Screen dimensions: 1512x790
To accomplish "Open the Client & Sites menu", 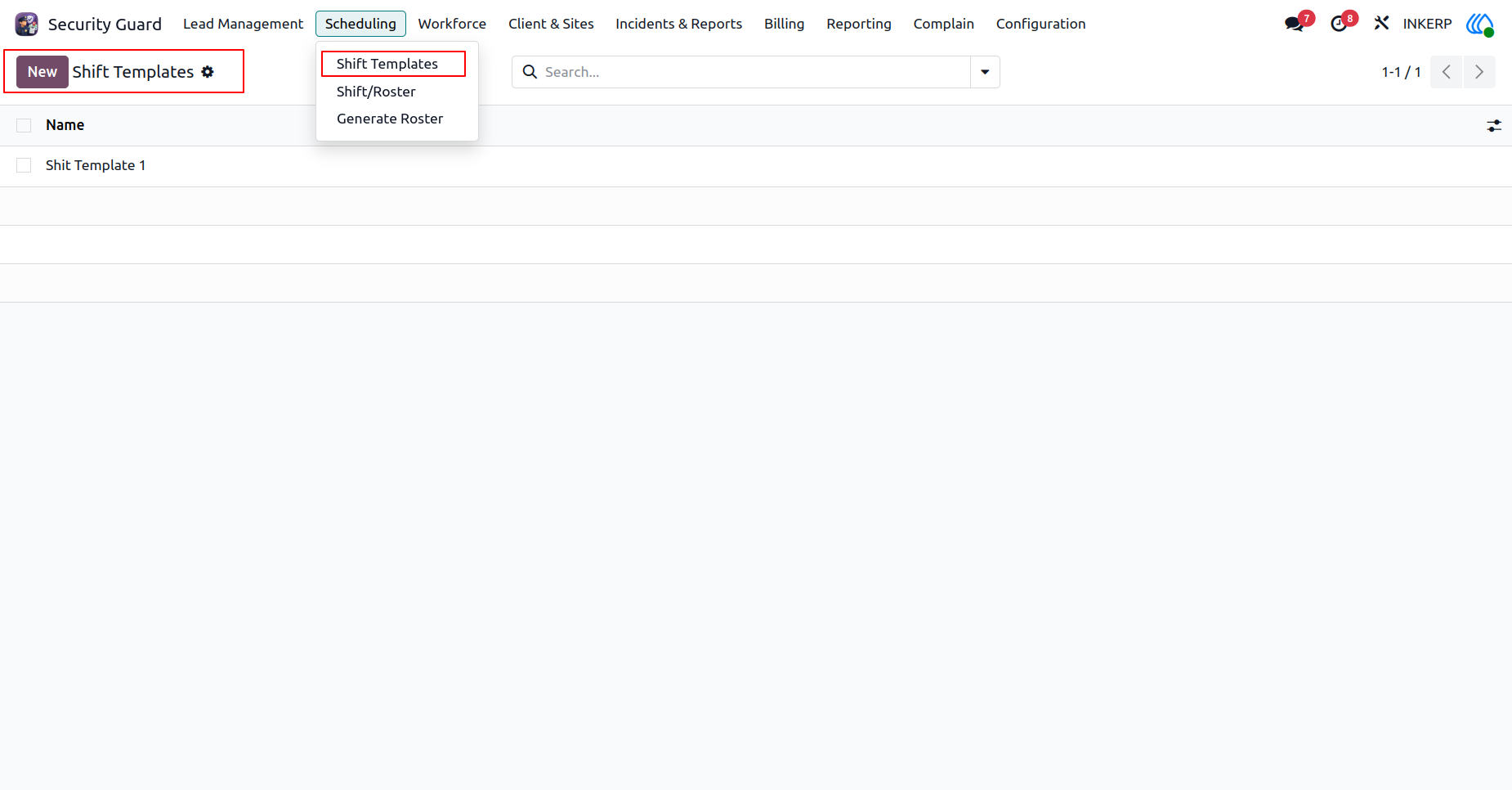I will pyautogui.click(x=551, y=24).
